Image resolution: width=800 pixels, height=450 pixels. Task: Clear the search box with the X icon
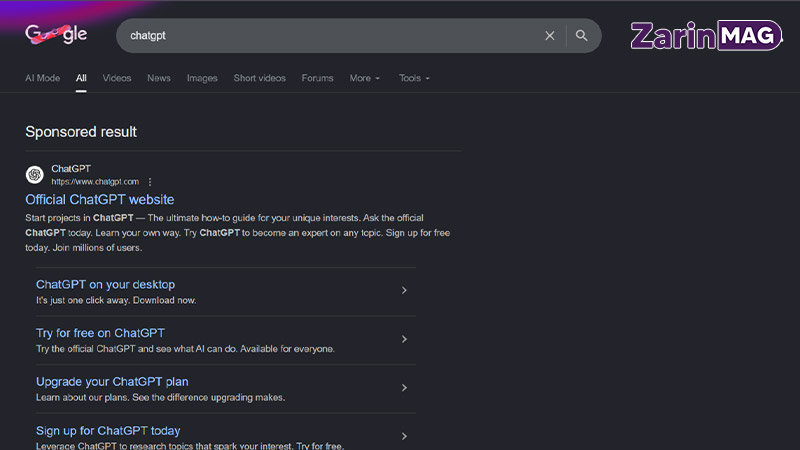[549, 36]
